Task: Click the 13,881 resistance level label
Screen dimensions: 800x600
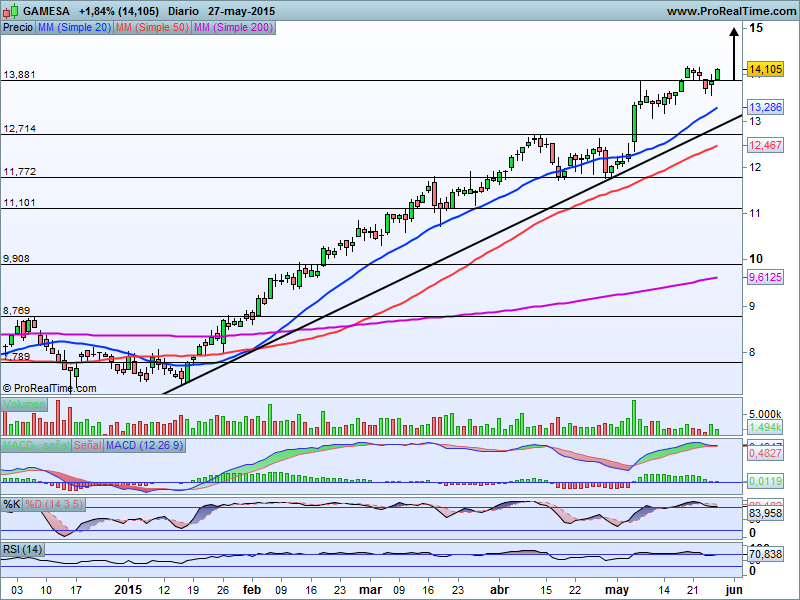Action: tap(19, 75)
